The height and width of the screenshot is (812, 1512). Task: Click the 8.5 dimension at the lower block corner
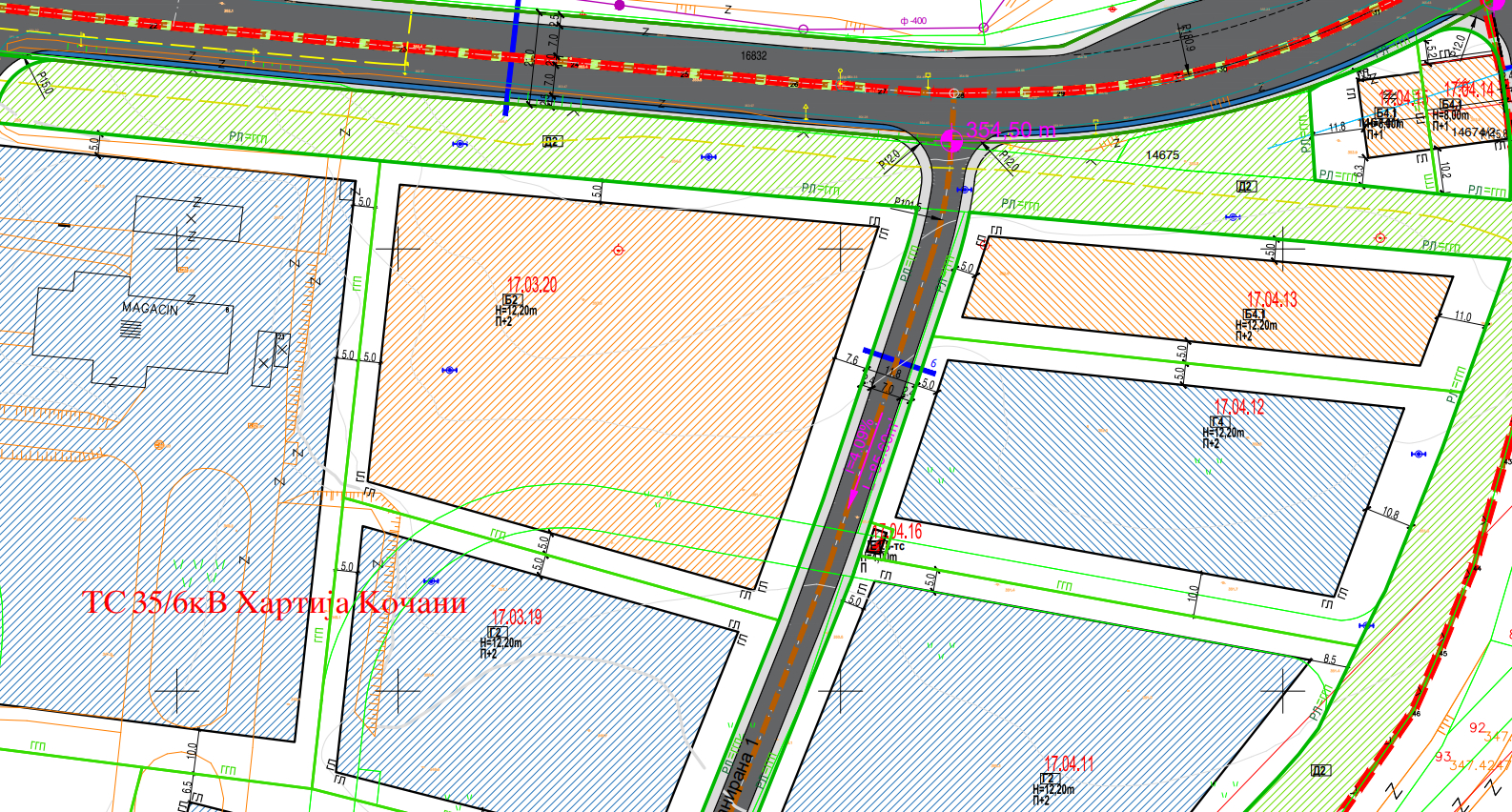point(1330,660)
